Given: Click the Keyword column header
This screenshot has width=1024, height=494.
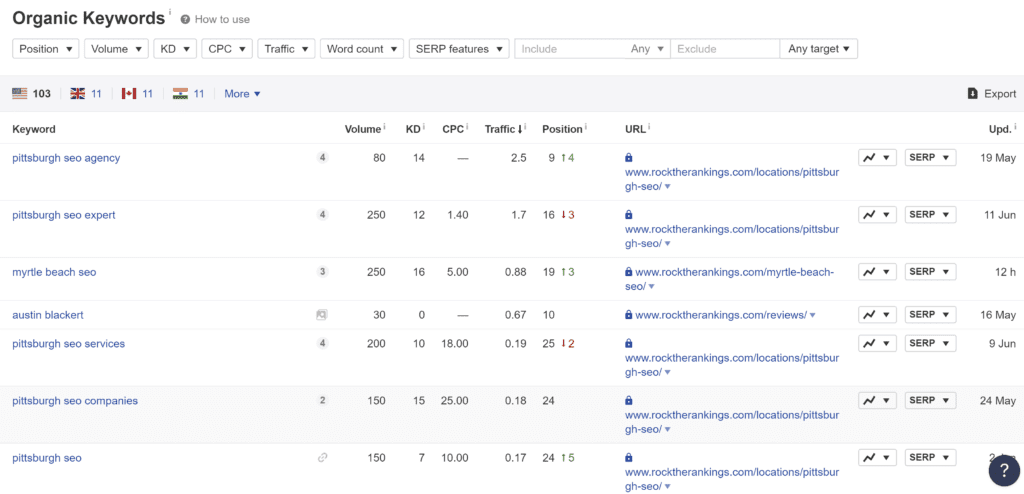Looking at the screenshot, I should tap(34, 129).
